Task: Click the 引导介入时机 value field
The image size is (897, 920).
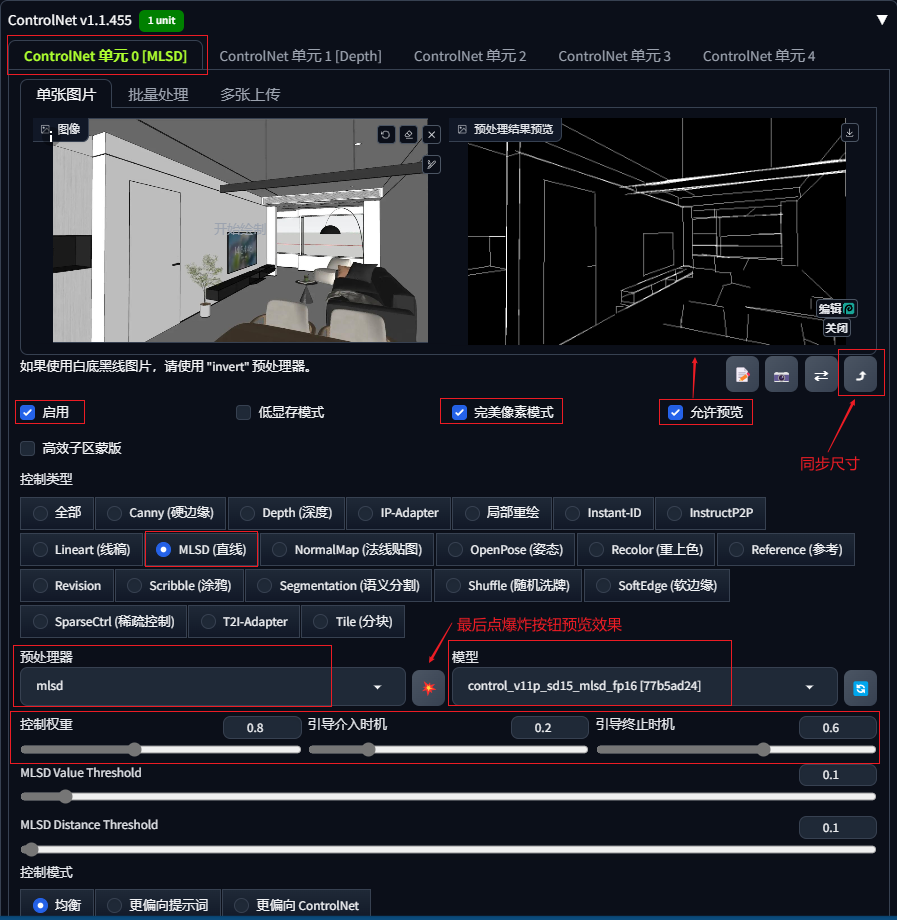Action: point(549,728)
